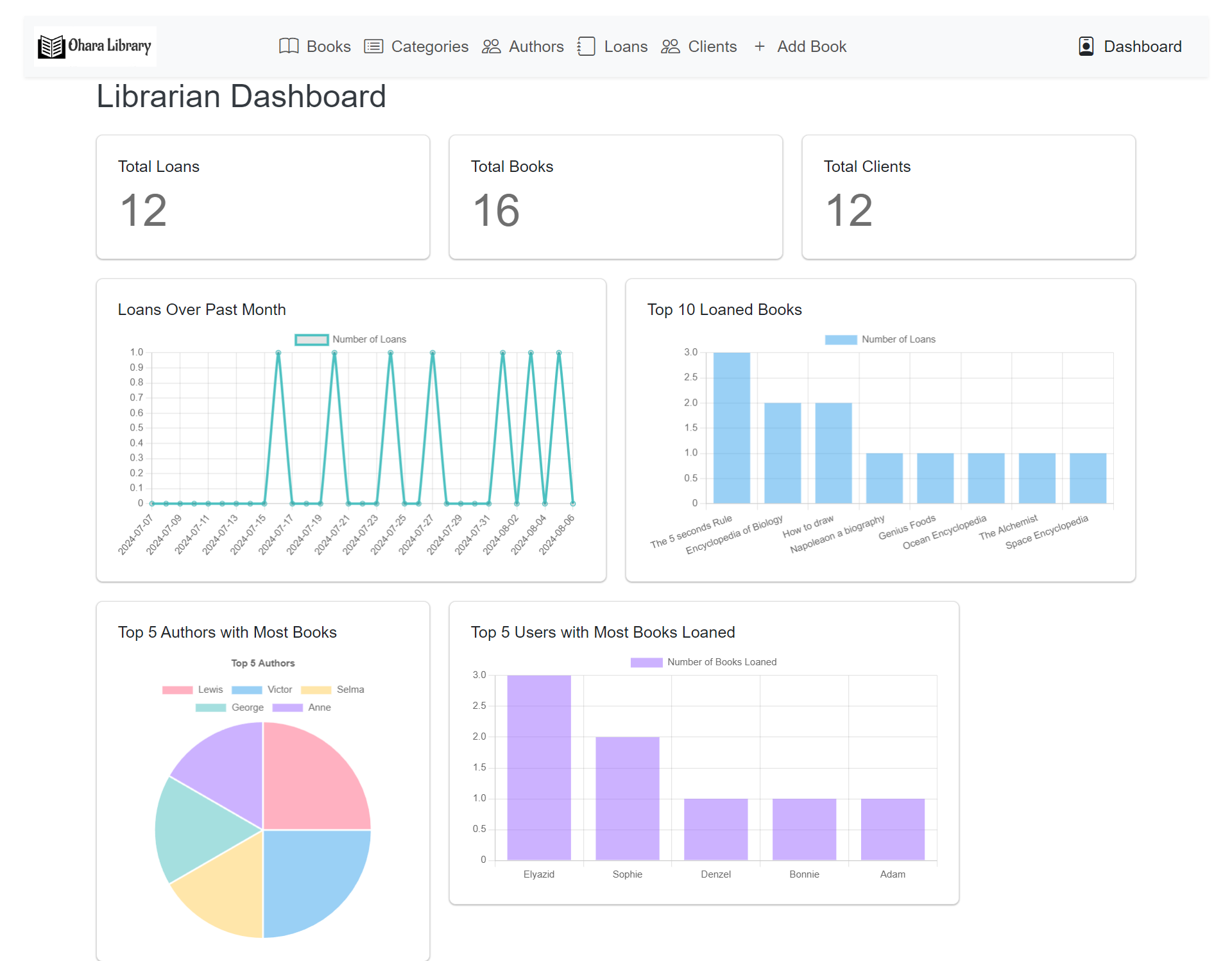This screenshot has width=1232, height=961.
Task: Select the Books menu item
Action: pyautogui.click(x=315, y=46)
